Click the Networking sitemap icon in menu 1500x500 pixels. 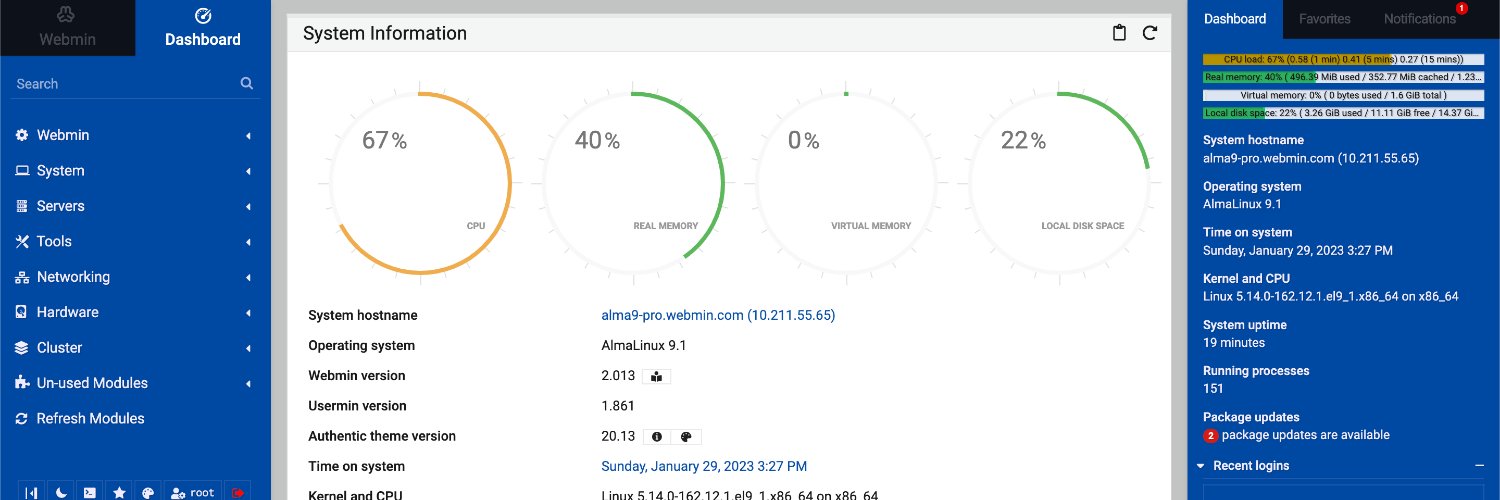pos(21,277)
